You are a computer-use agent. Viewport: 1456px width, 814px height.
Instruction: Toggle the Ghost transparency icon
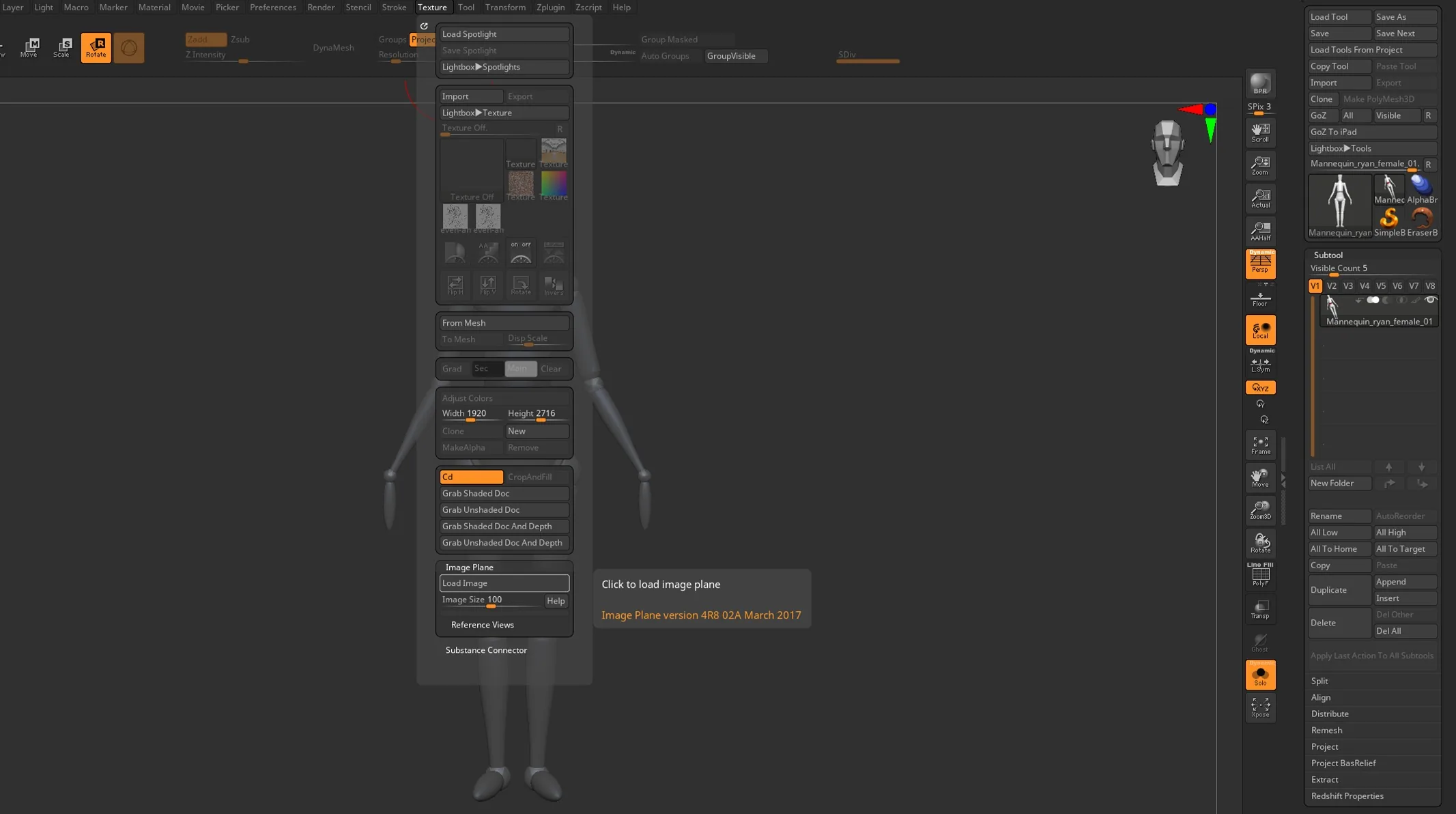[x=1260, y=642]
